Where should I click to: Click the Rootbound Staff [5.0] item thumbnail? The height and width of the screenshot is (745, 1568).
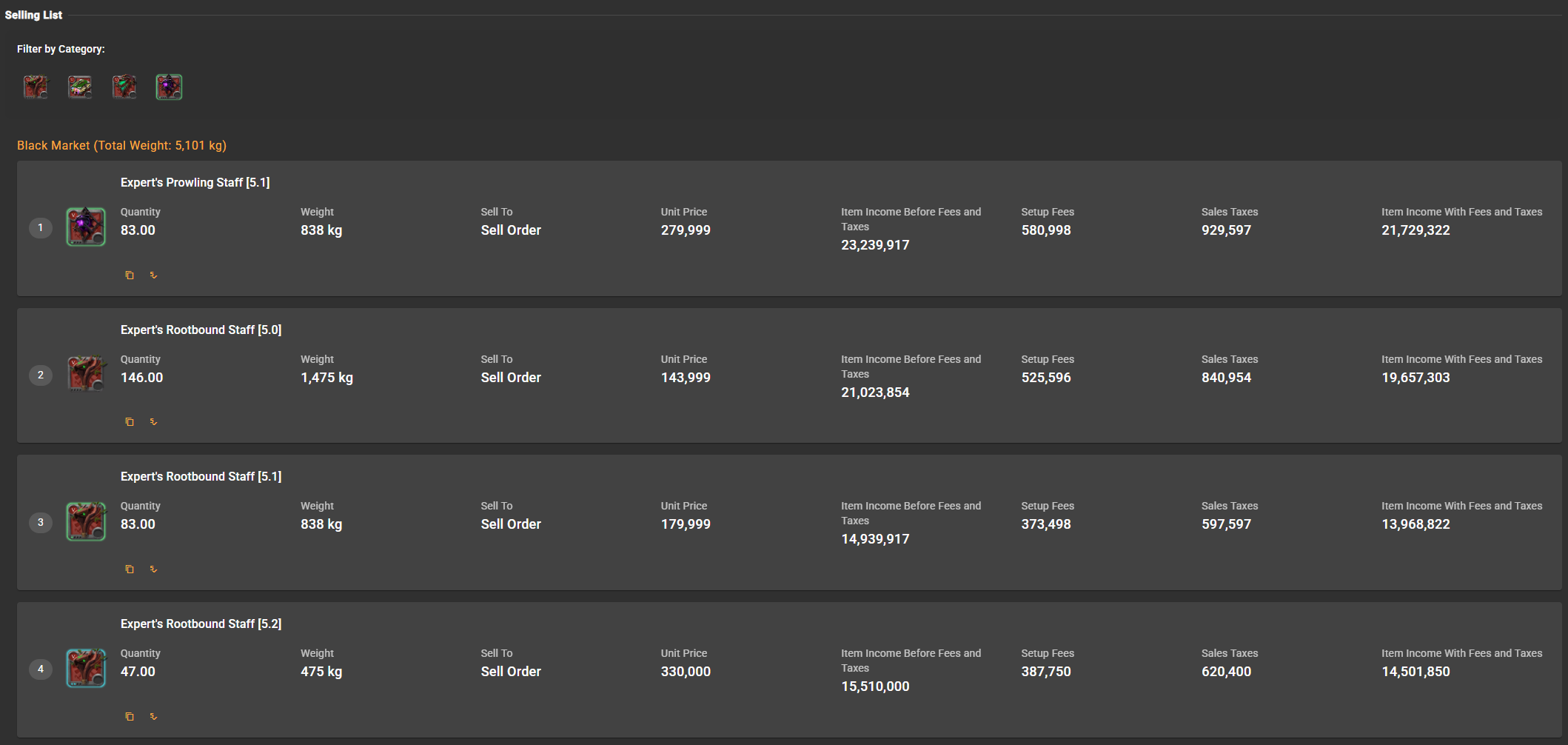pyautogui.click(x=86, y=374)
